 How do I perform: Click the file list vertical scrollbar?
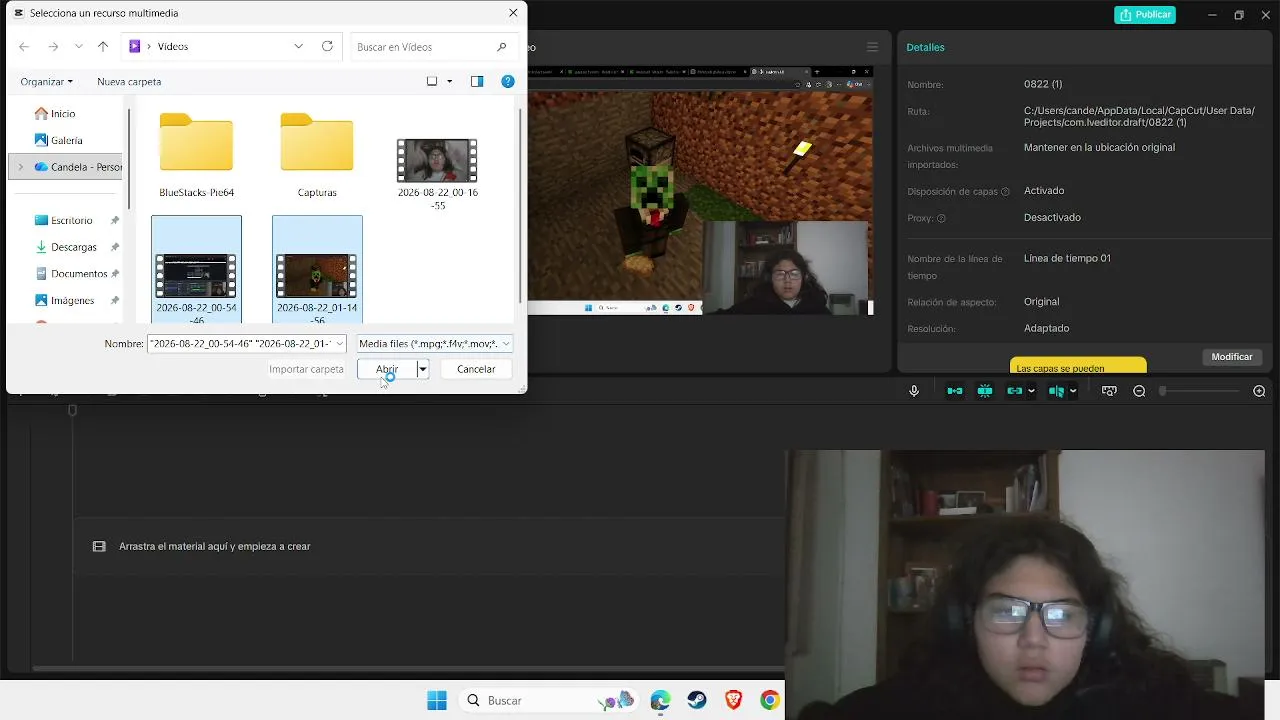click(x=520, y=205)
